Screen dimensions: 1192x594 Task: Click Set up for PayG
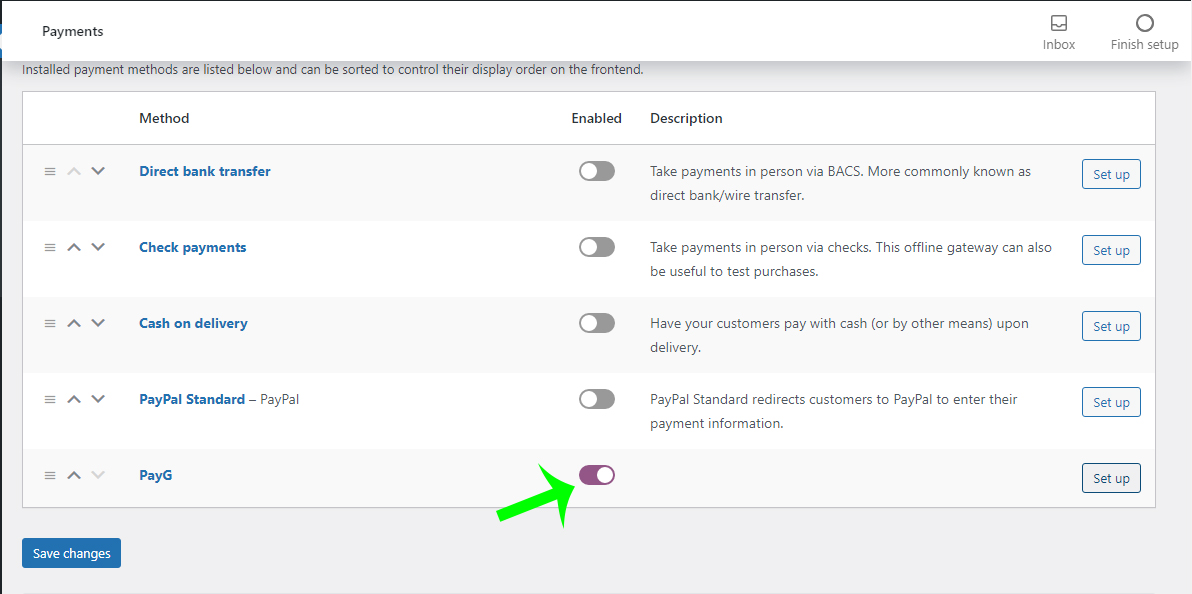coord(1111,478)
